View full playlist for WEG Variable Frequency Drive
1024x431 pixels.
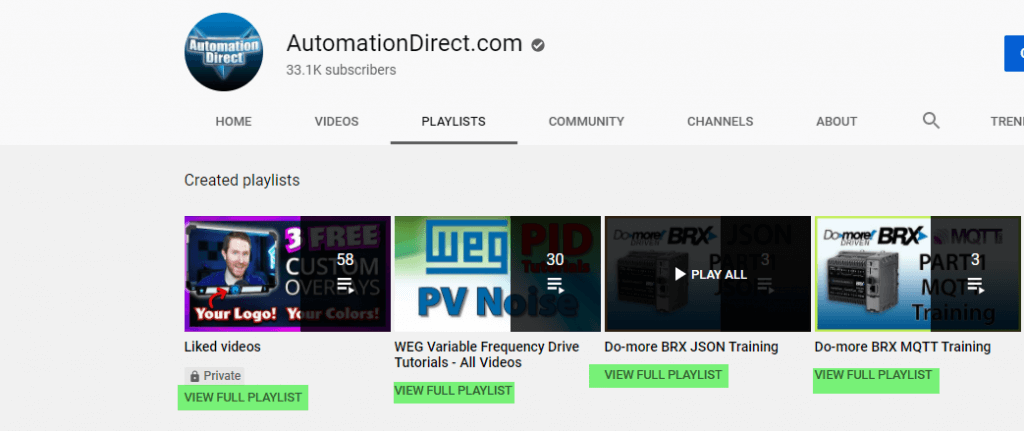[453, 390]
